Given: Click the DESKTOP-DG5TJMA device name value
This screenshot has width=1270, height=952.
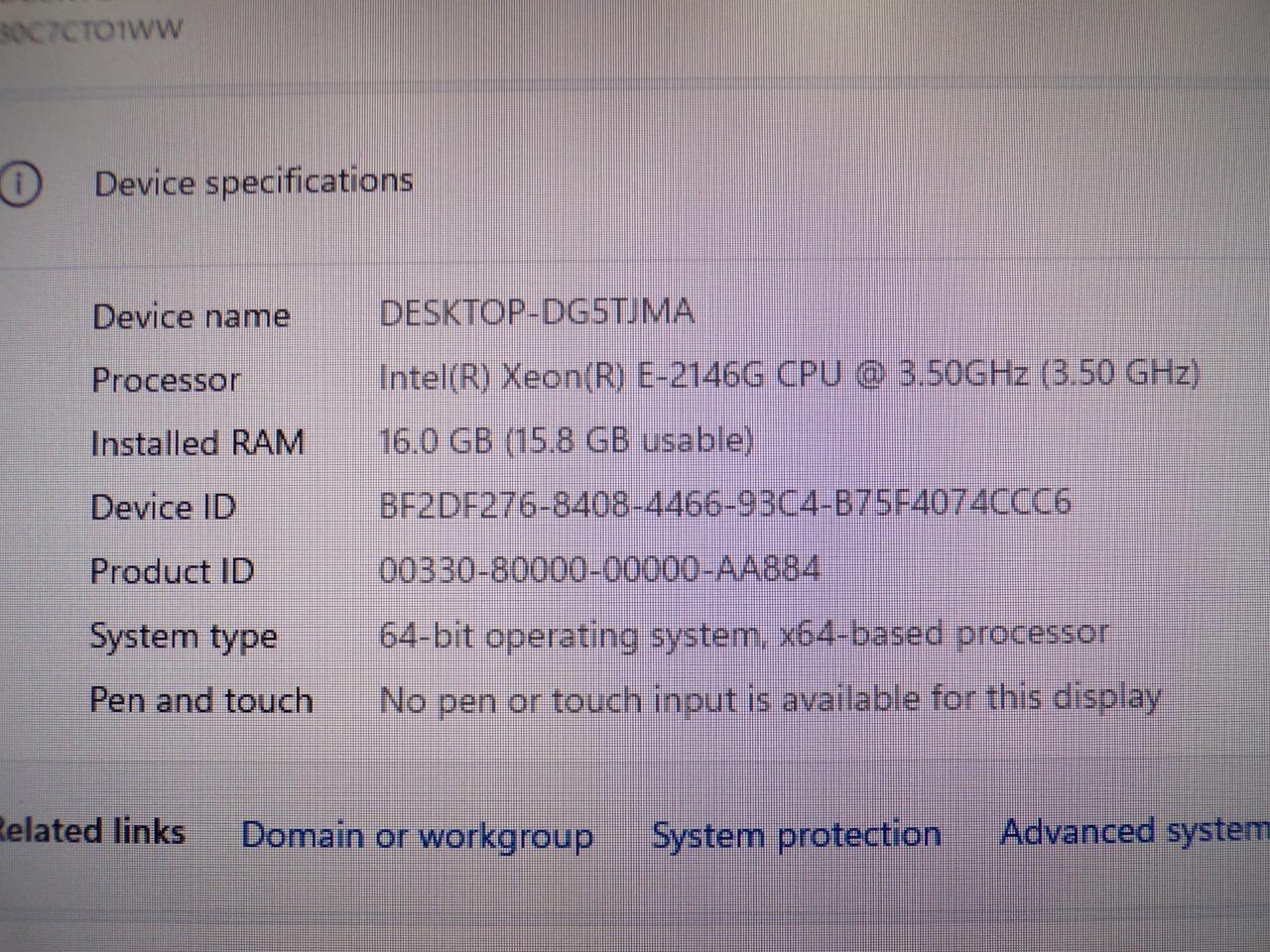Looking at the screenshot, I should pos(536,312).
